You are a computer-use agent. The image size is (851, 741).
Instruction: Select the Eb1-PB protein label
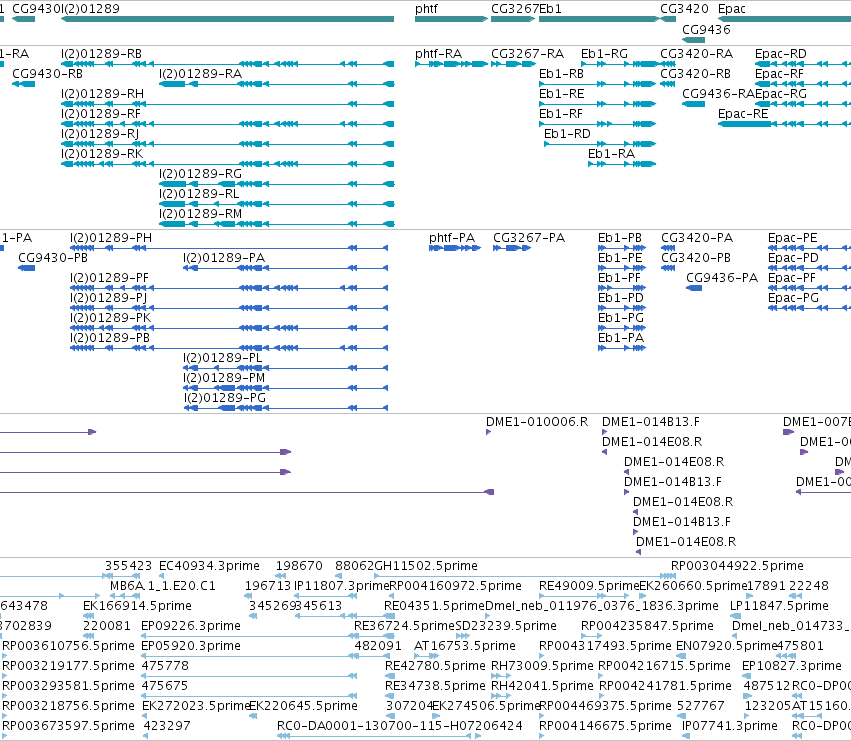(620, 238)
